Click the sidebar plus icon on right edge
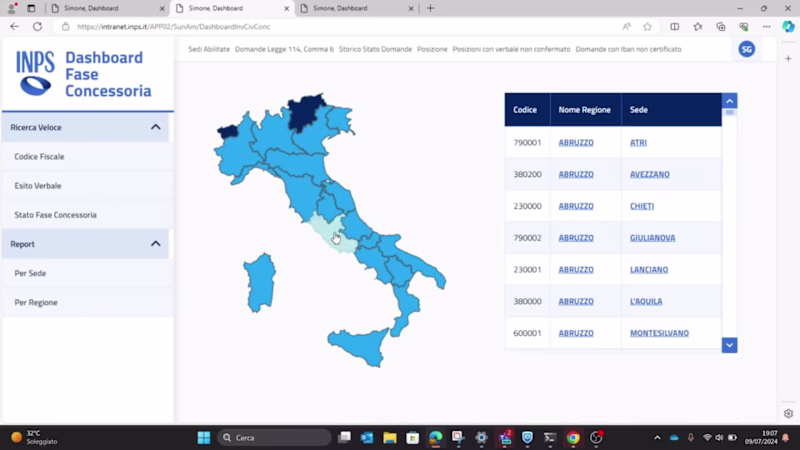The height and width of the screenshot is (450, 800). coord(788,59)
